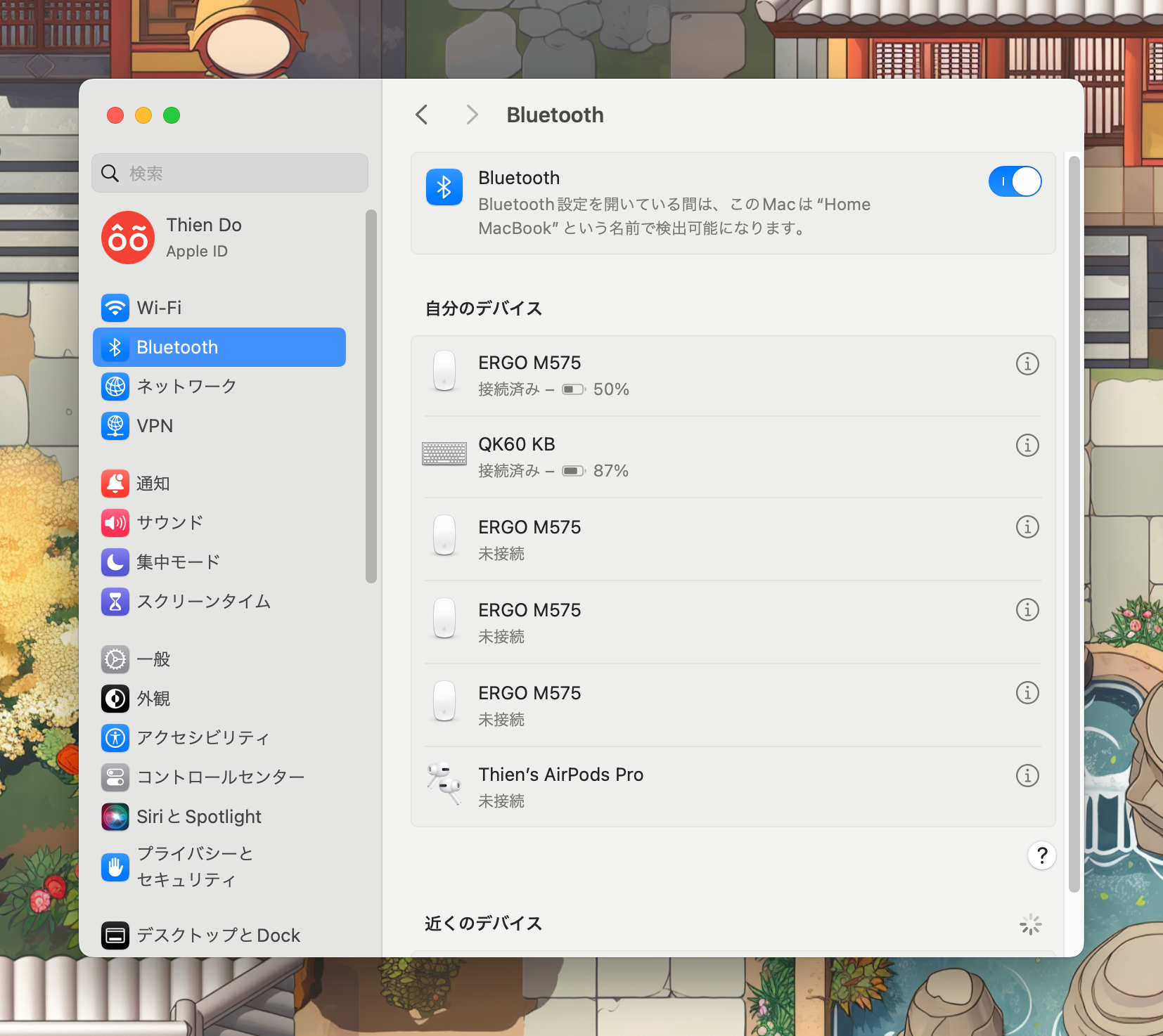Show info for QK60 KB keyboard
The width and height of the screenshot is (1163, 1036).
click(x=1027, y=445)
